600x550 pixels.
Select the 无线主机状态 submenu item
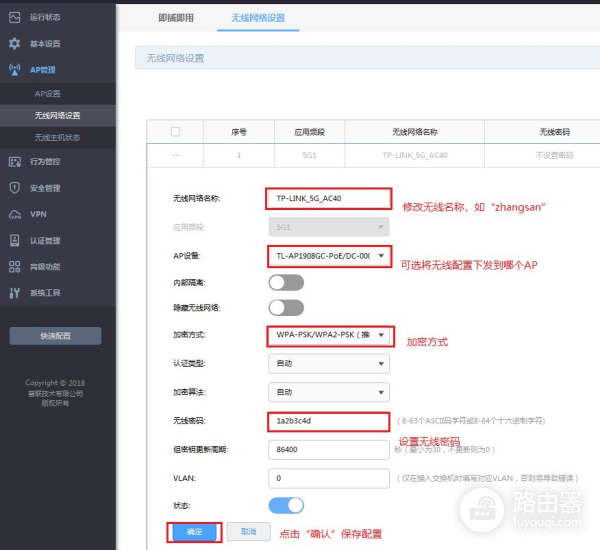coord(58,137)
